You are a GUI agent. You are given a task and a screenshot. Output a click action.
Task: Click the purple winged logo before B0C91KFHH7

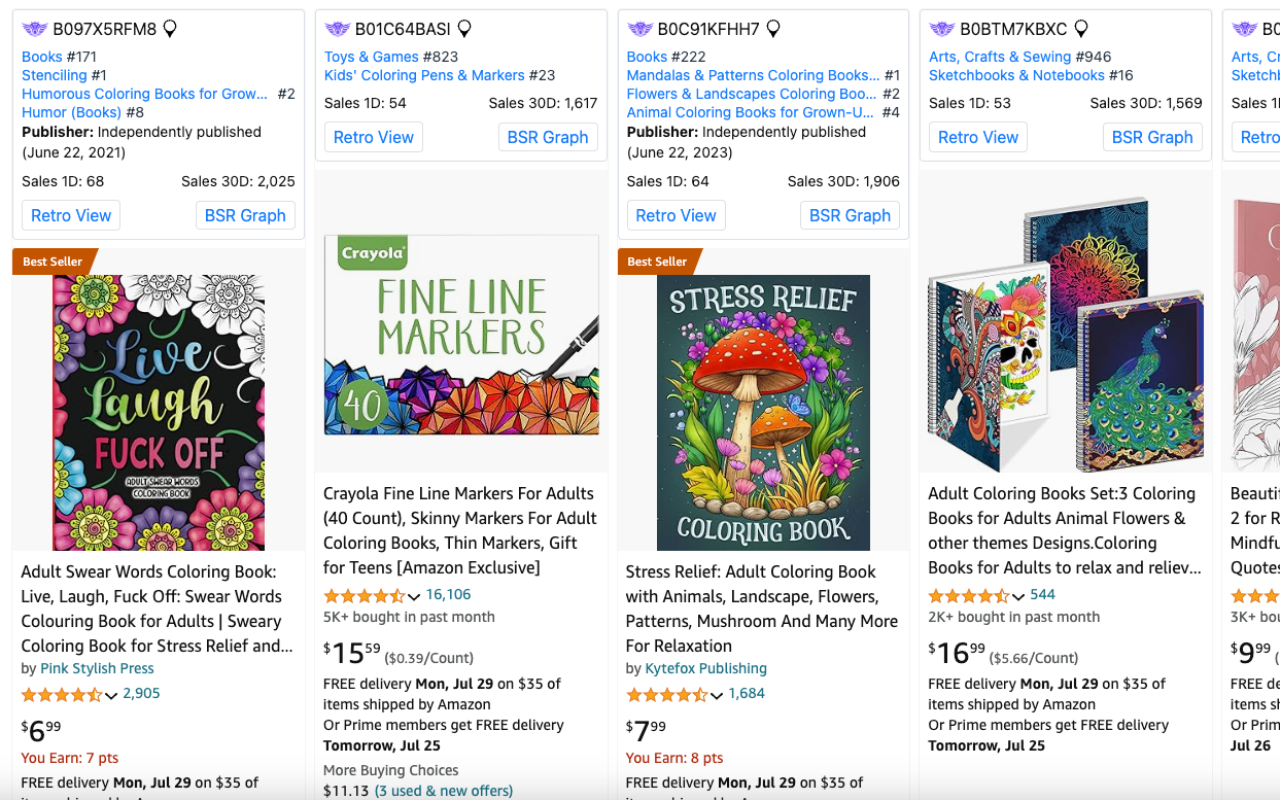click(640, 29)
